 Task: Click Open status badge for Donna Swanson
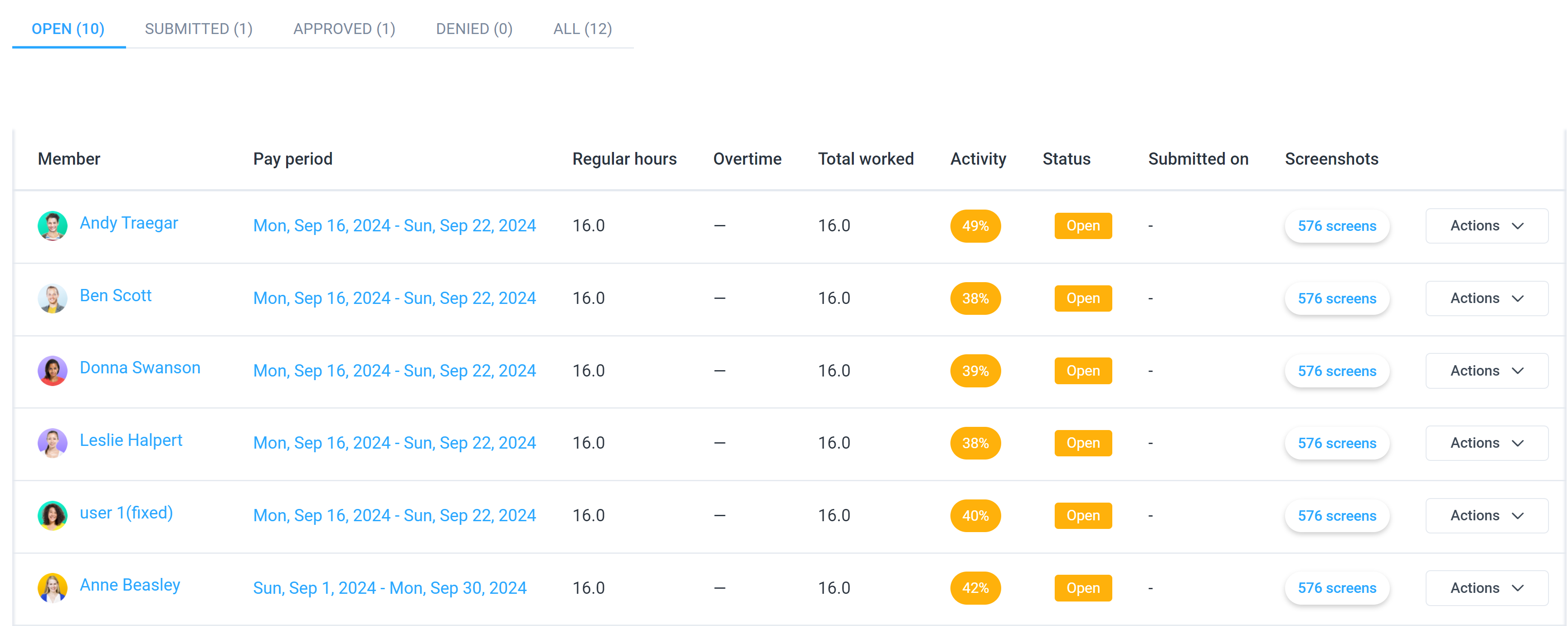[x=1083, y=371]
